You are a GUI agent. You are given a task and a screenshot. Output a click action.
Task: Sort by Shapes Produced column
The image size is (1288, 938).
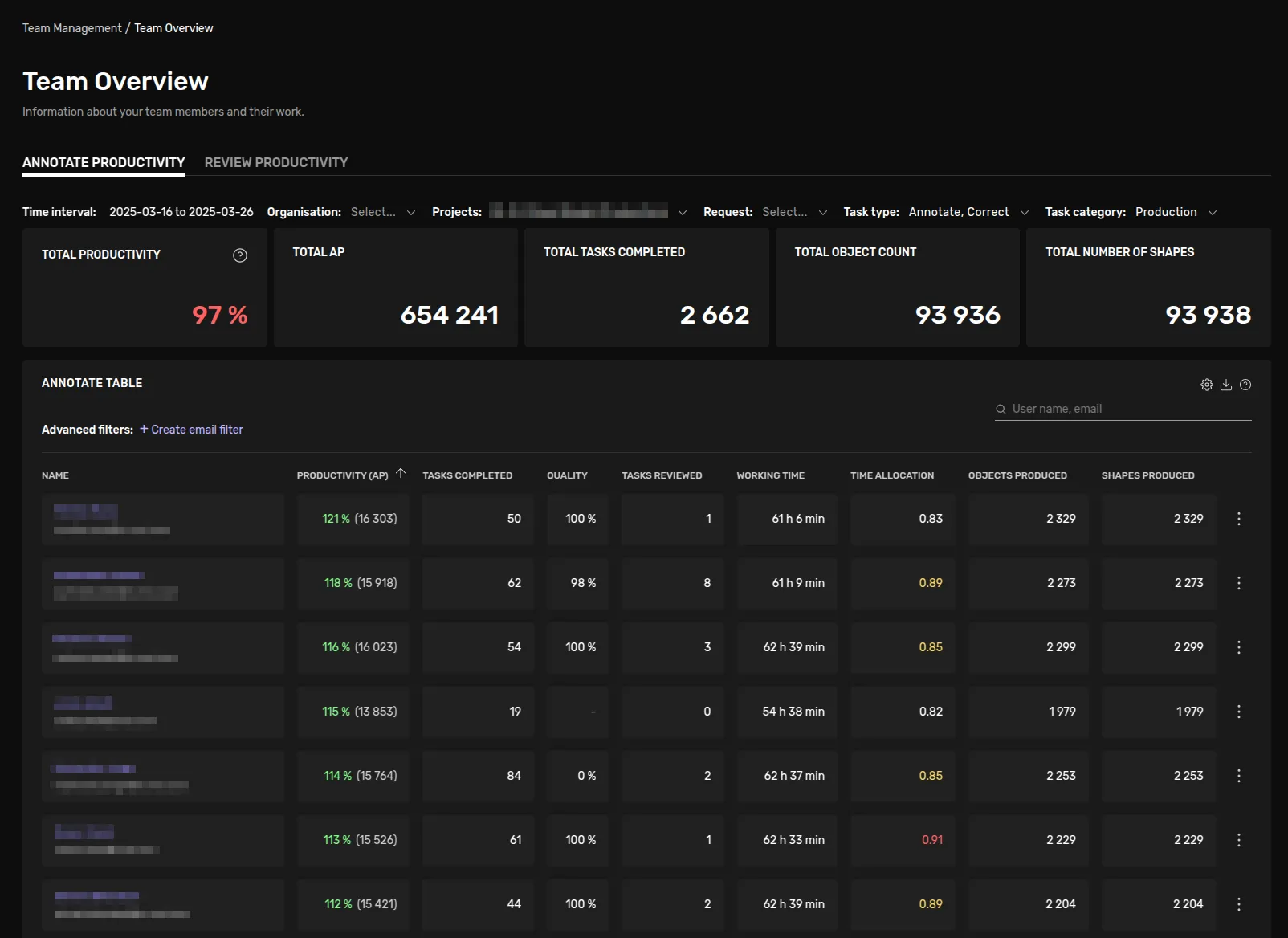pyautogui.click(x=1147, y=475)
